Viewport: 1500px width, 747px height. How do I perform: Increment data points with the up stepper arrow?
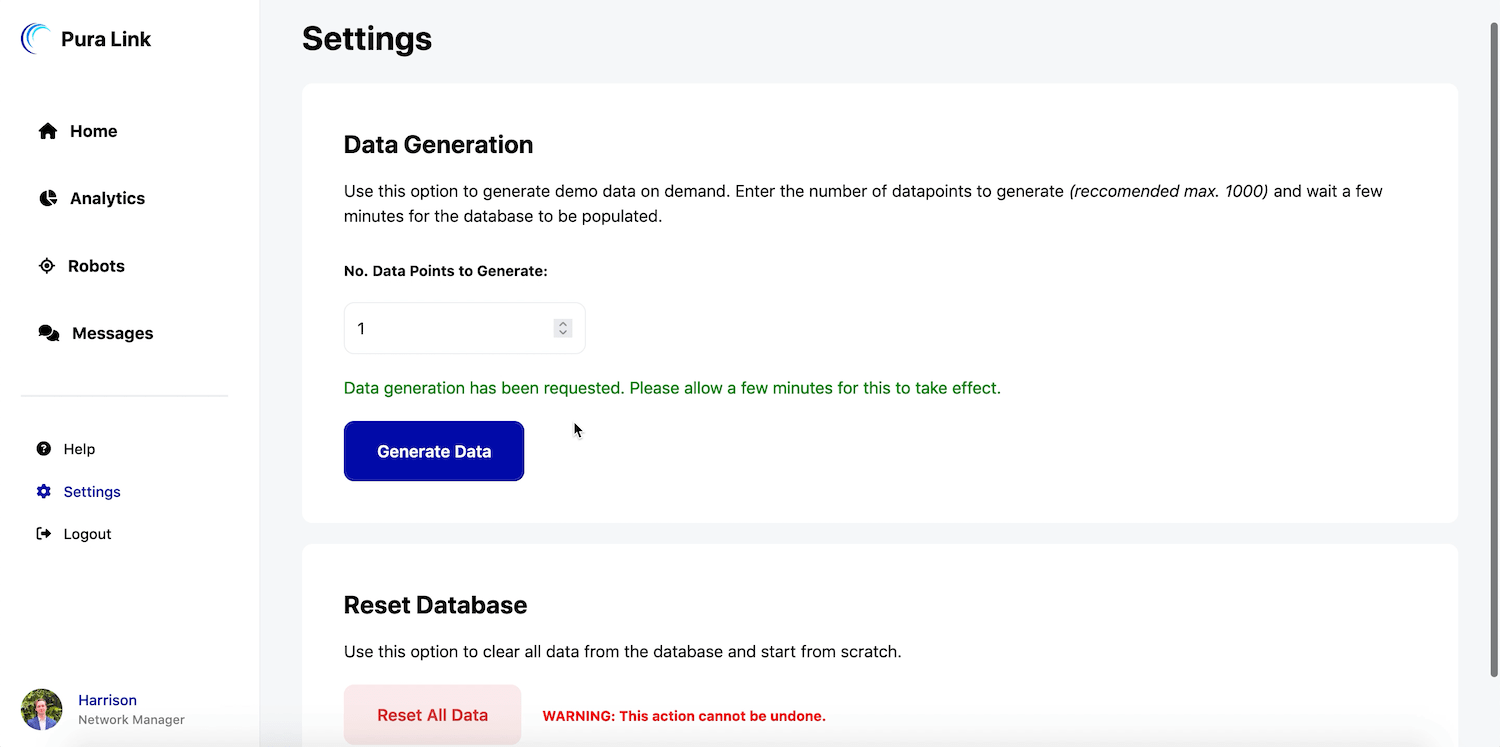click(561, 322)
